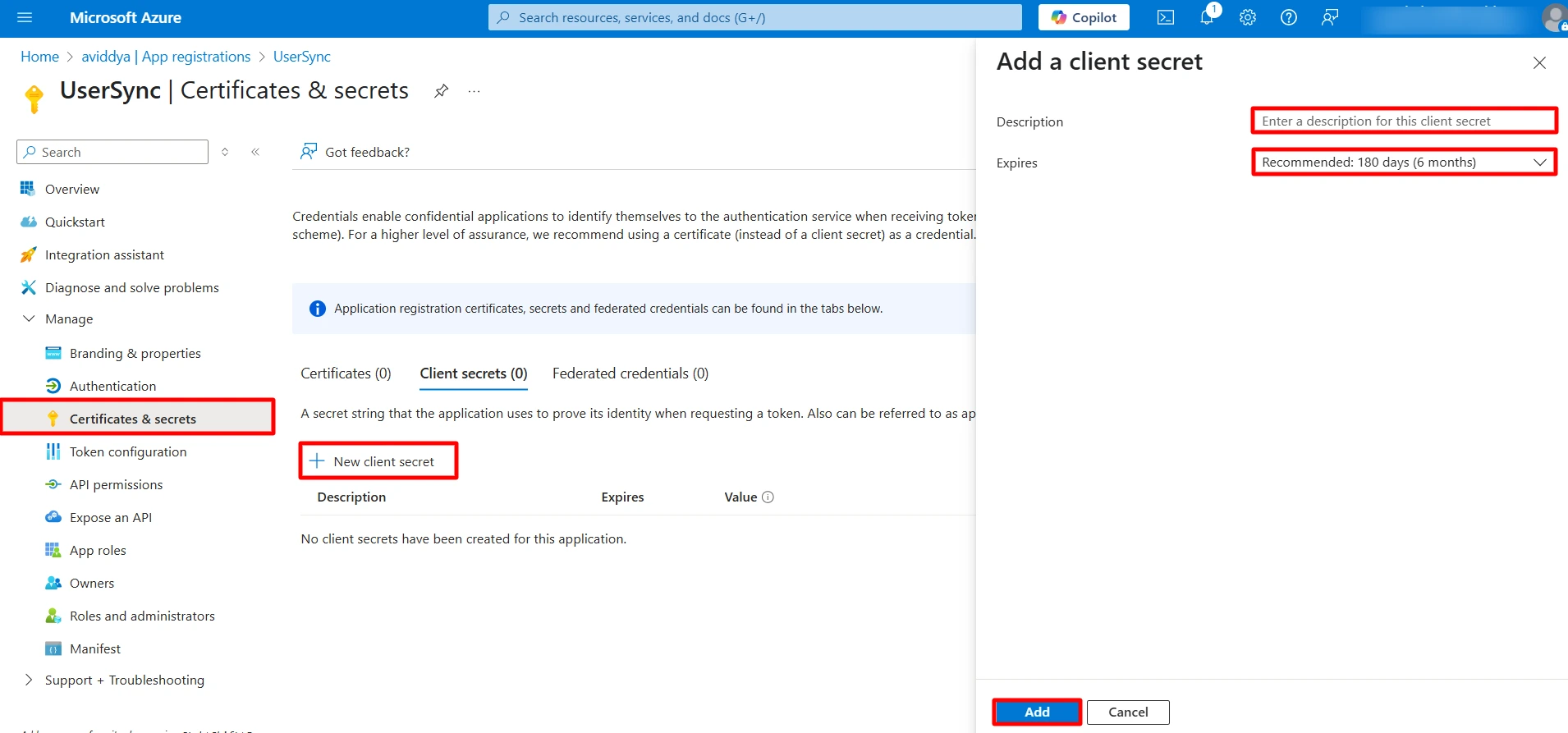Open the notifications bell

[x=1207, y=17]
